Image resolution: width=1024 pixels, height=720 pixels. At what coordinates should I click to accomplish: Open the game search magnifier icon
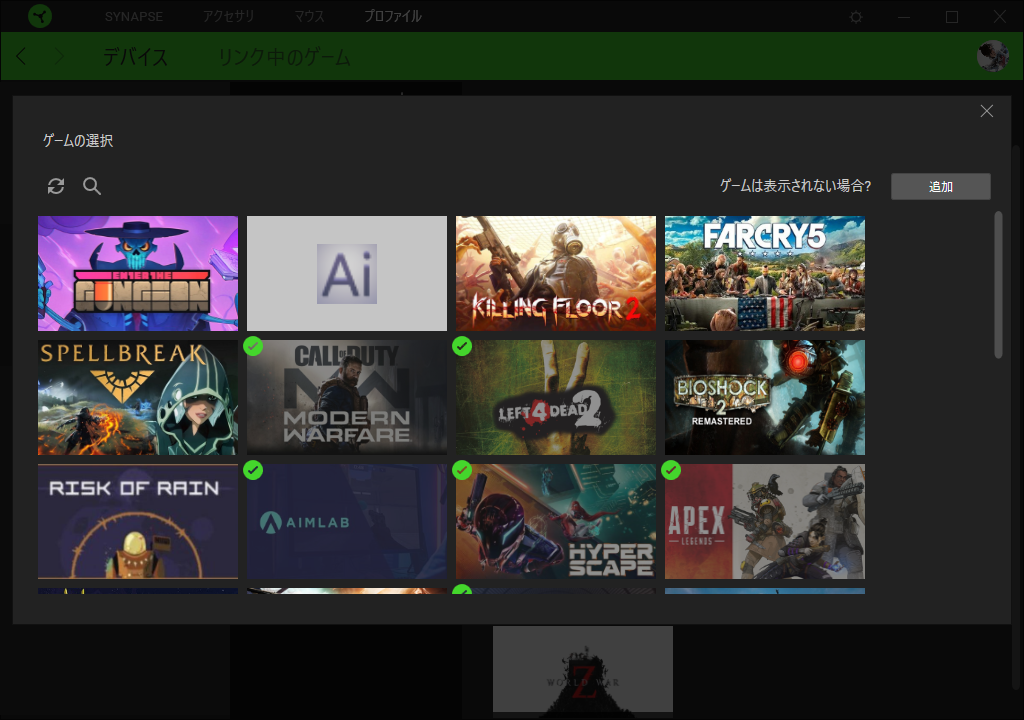click(x=92, y=186)
